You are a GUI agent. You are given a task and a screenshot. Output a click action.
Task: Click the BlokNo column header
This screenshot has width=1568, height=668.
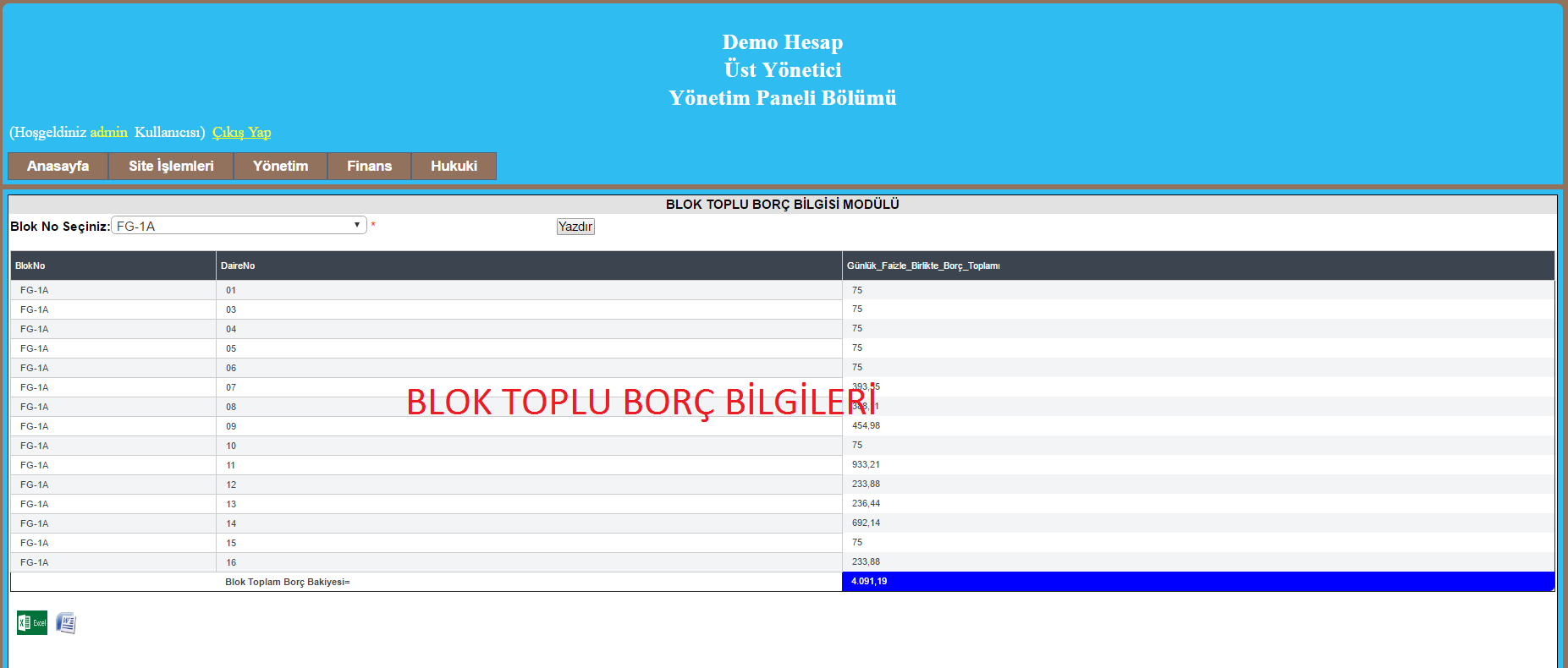(x=30, y=266)
